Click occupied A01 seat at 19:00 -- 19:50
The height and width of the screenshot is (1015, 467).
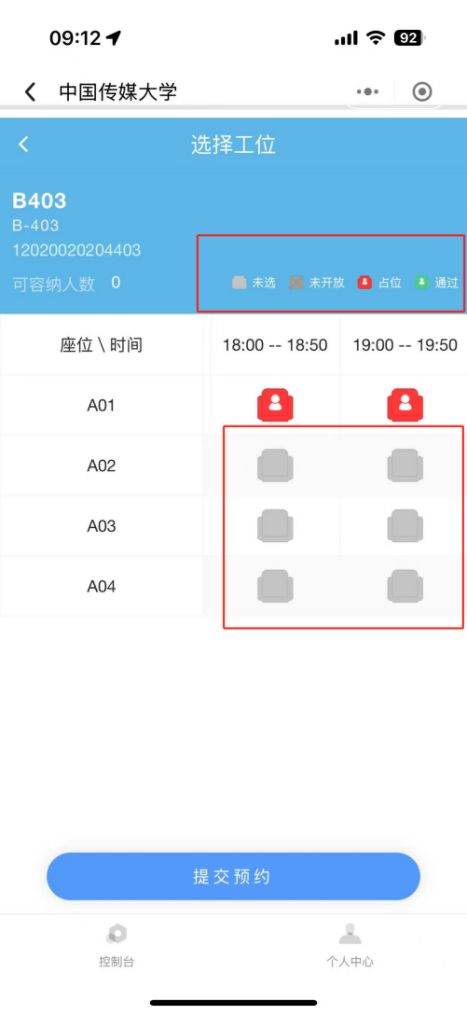pos(405,405)
